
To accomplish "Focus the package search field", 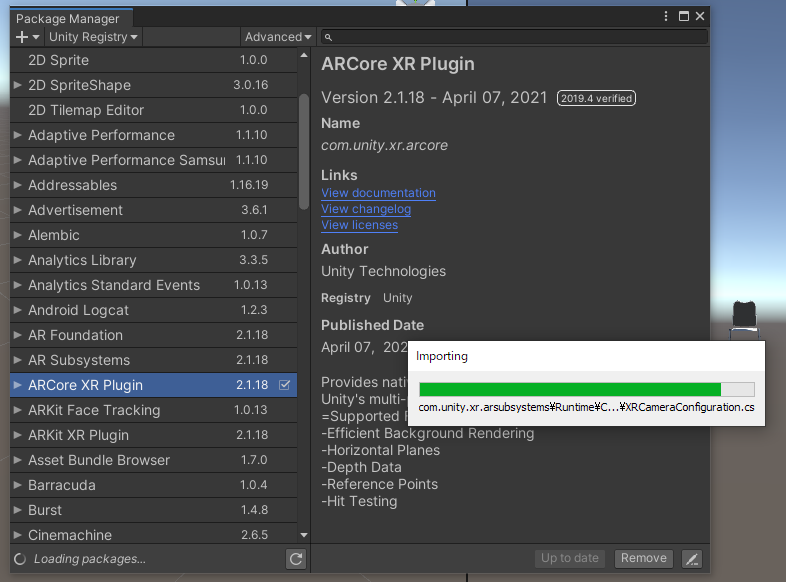I will tap(514, 37).
